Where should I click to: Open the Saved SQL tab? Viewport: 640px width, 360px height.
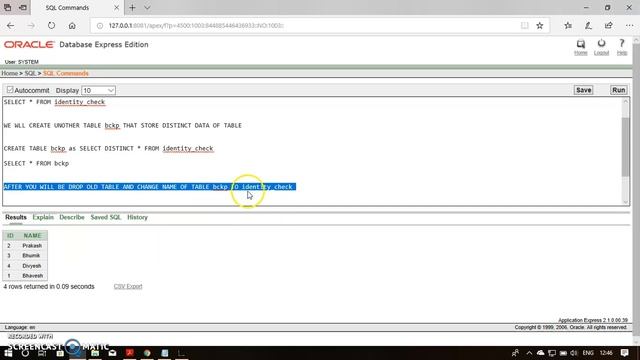tap(106, 217)
